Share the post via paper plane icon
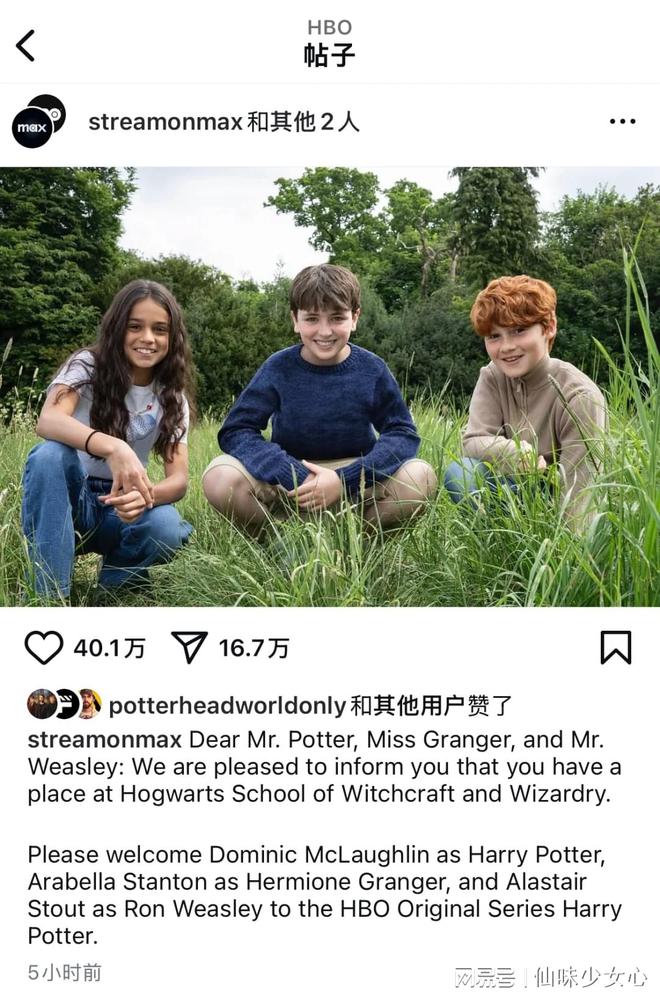This screenshot has height=998, width=660. [x=189, y=647]
